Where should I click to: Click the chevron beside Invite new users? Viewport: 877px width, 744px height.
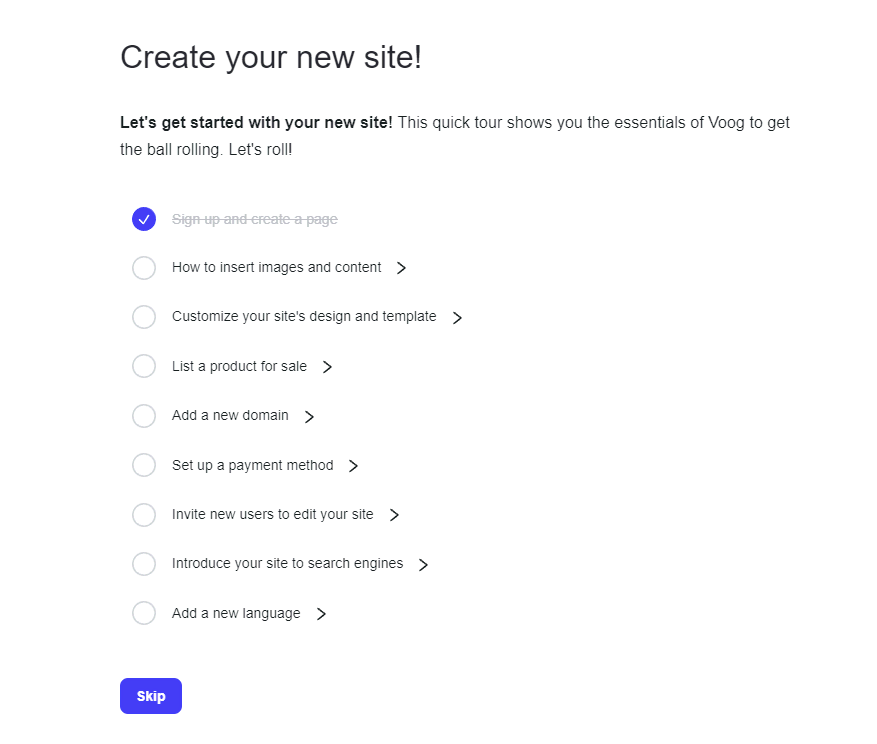(x=394, y=515)
